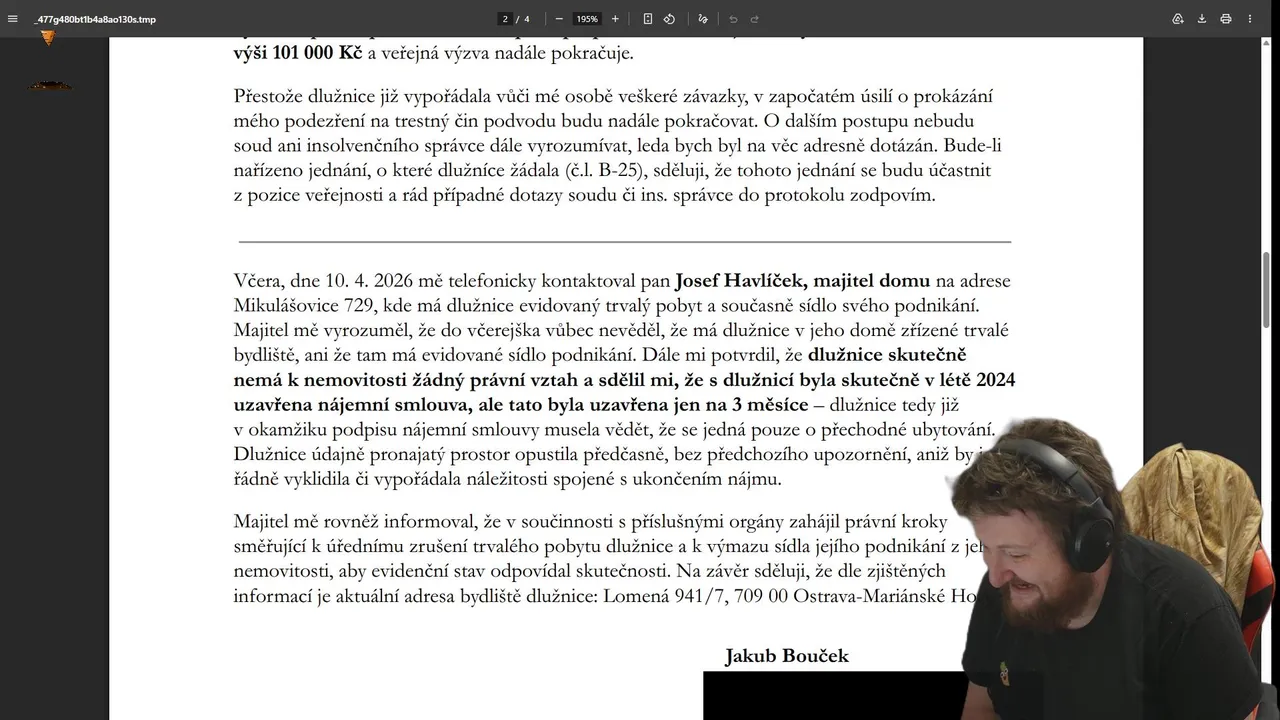Rotate the document counterclockwise

tap(669, 19)
